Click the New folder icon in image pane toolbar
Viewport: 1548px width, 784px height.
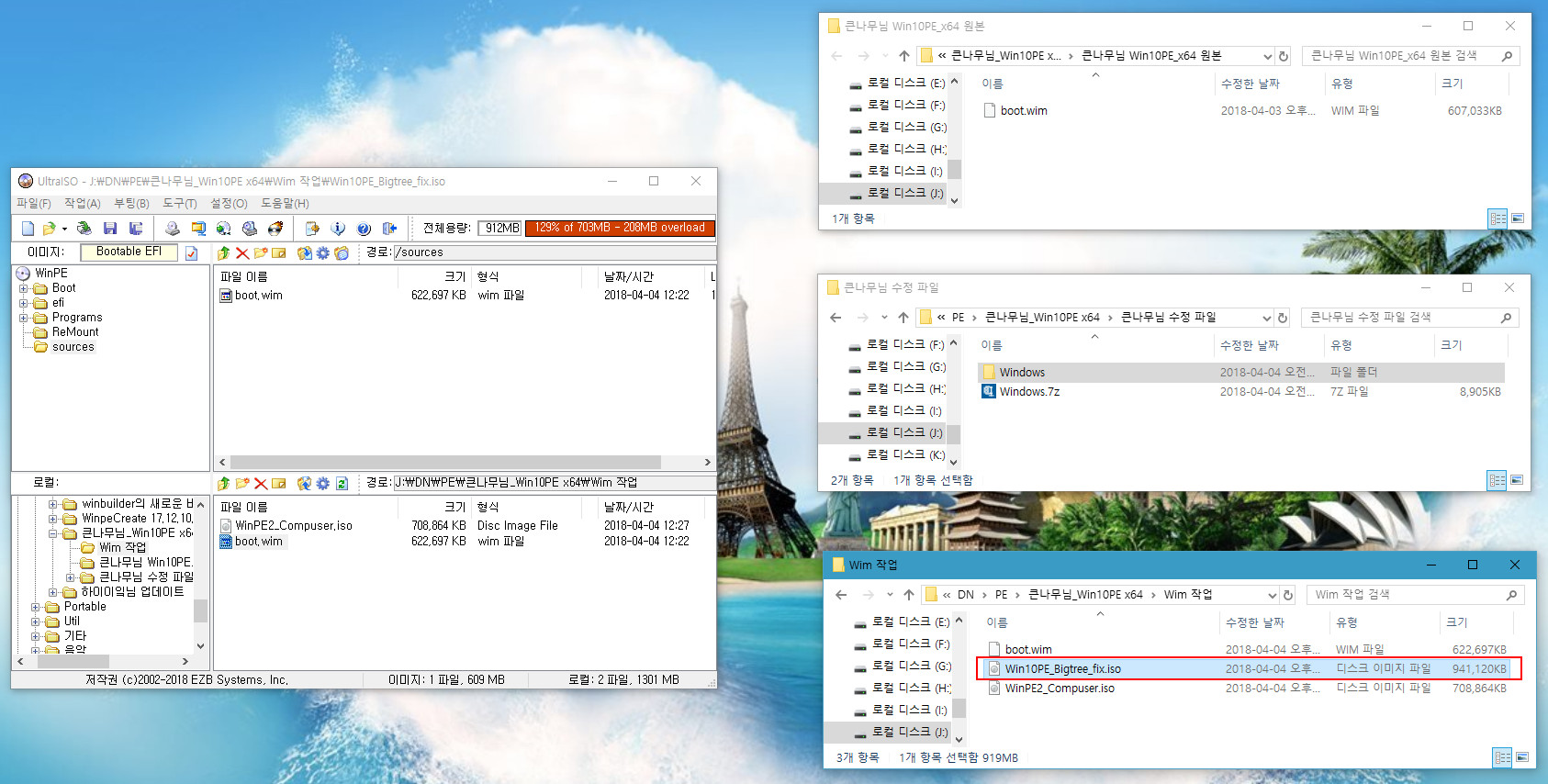261,252
